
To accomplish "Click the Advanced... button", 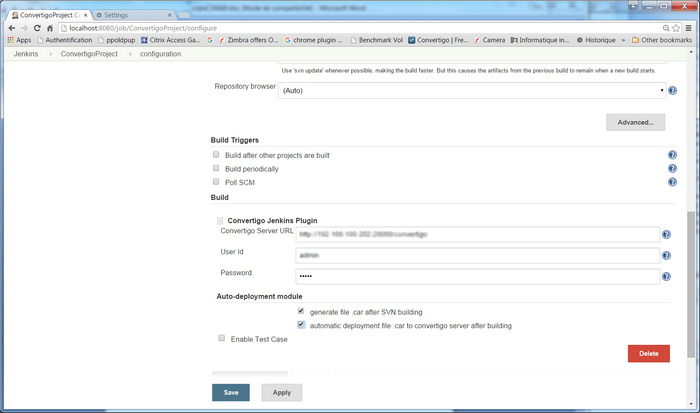I will [x=635, y=122].
